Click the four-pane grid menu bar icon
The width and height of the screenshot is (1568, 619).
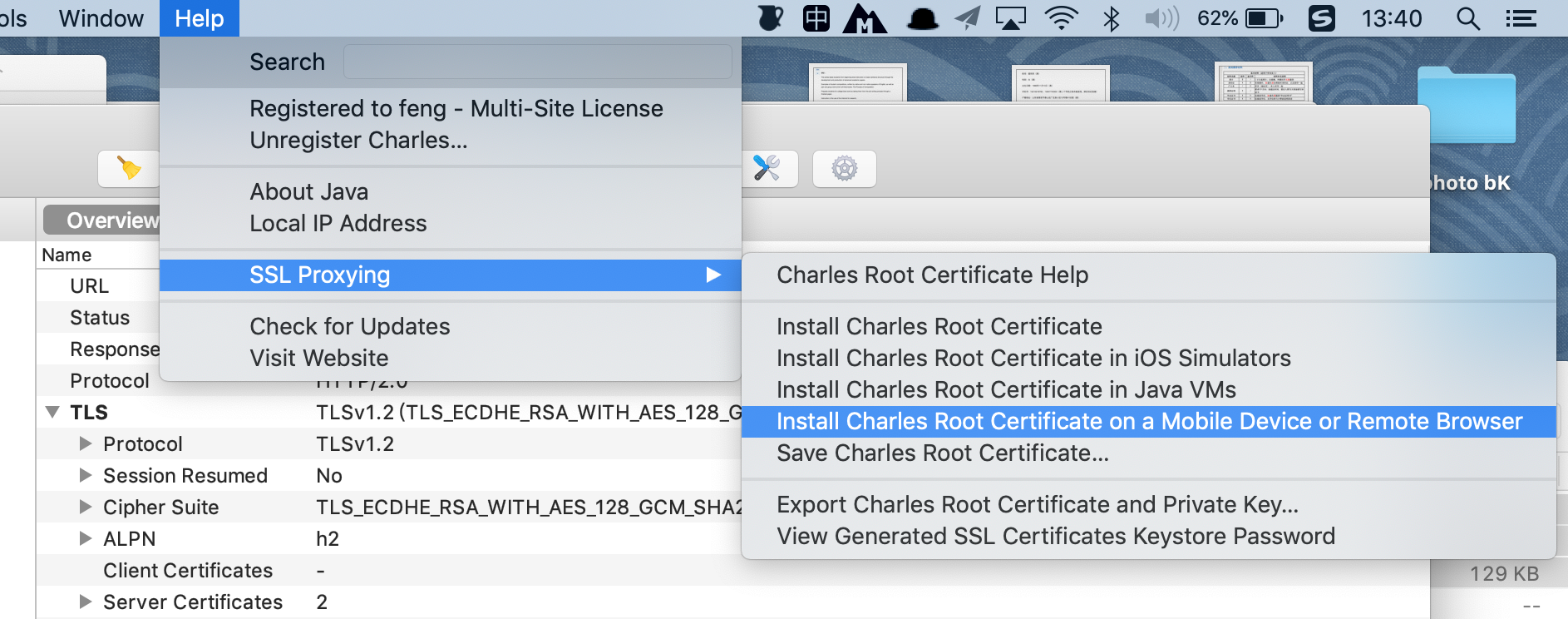(816, 18)
